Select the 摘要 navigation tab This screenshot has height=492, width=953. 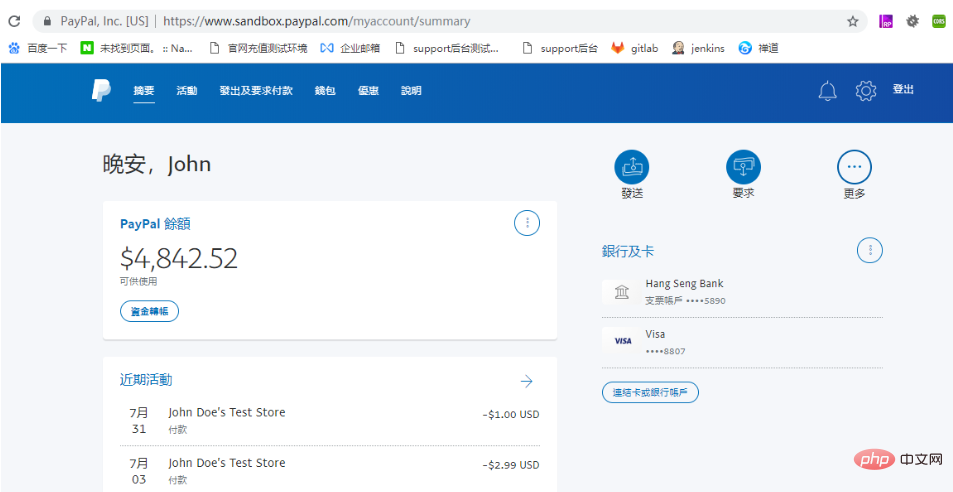[x=144, y=91]
